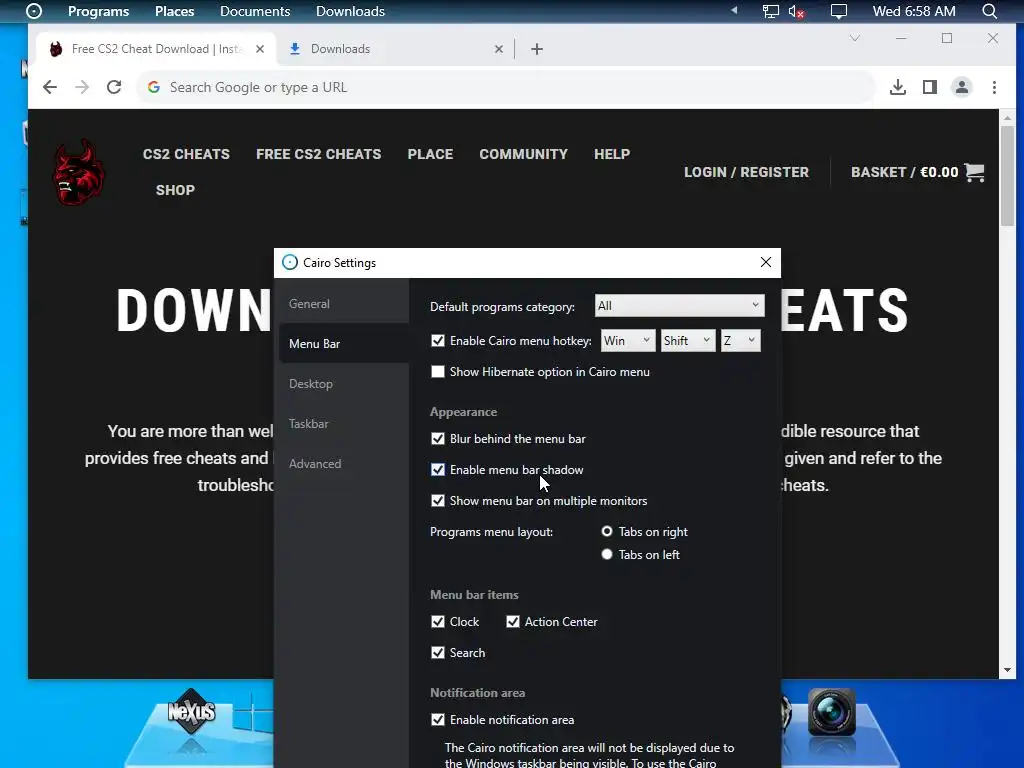The height and width of the screenshot is (768, 1024).
Task: Toggle Enable Cairo menu hotkey checkbox
Action: pyautogui.click(x=438, y=341)
